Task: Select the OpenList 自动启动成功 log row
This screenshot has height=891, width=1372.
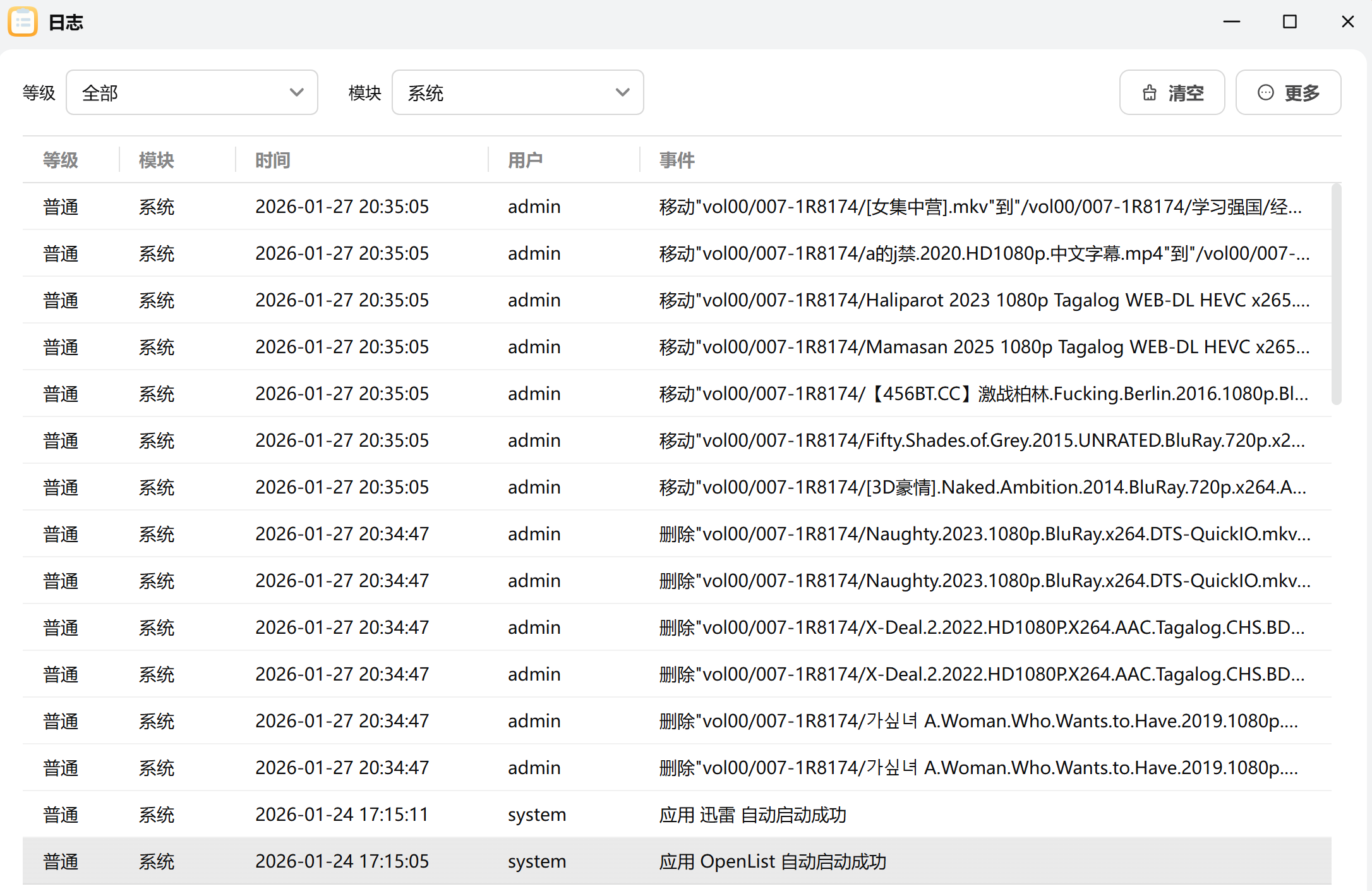Action: [676, 861]
